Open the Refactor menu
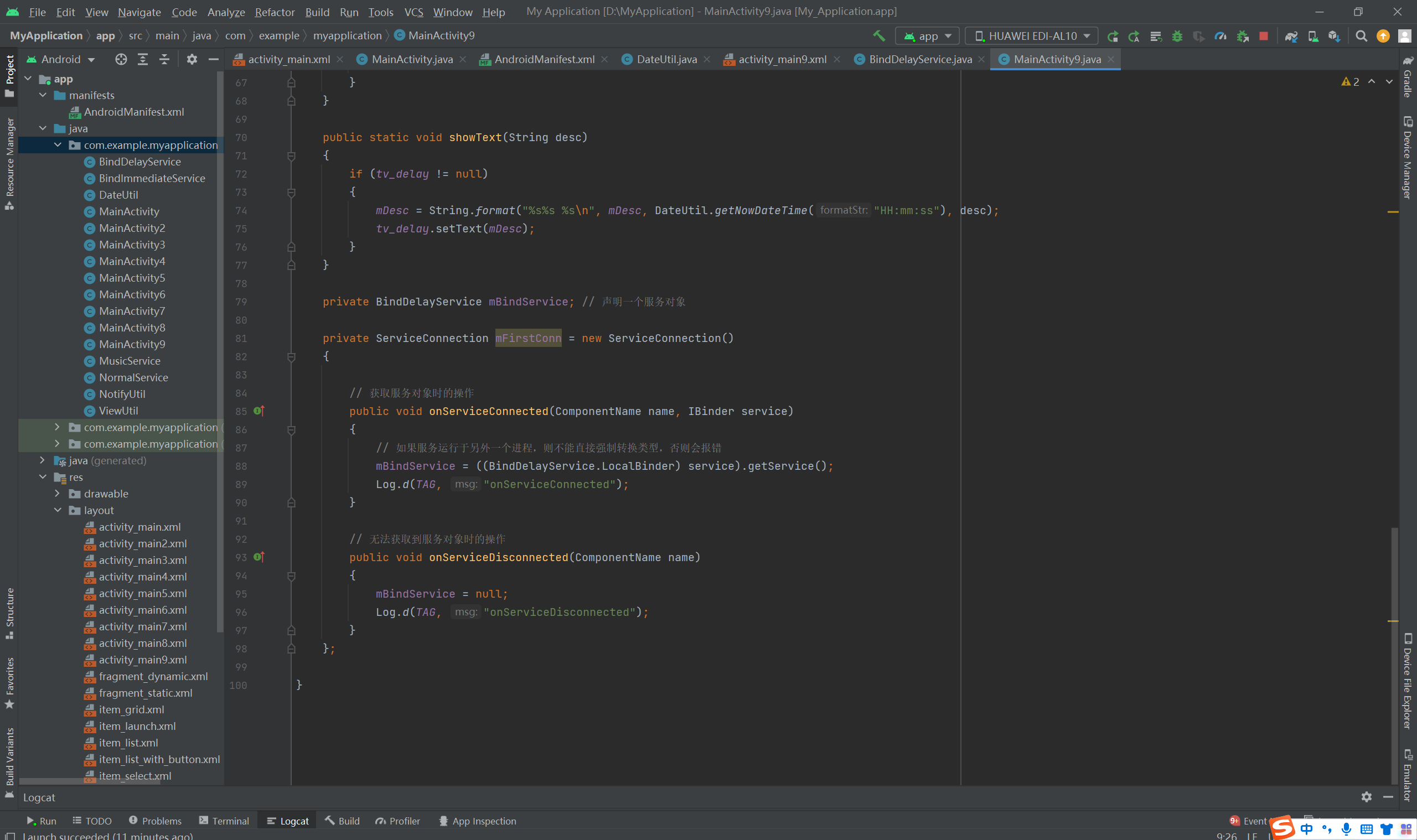This screenshot has width=1417, height=840. (x=275, y=12)
